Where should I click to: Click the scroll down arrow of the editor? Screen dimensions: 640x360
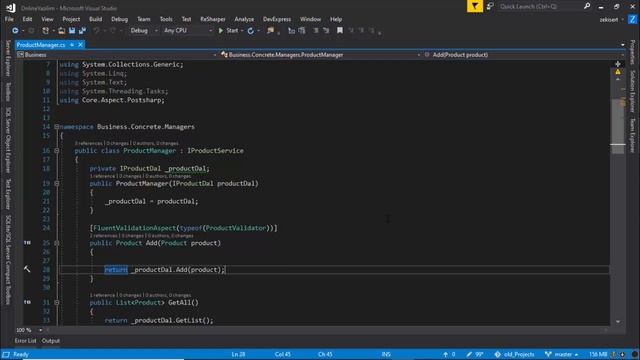click(618, 321)
